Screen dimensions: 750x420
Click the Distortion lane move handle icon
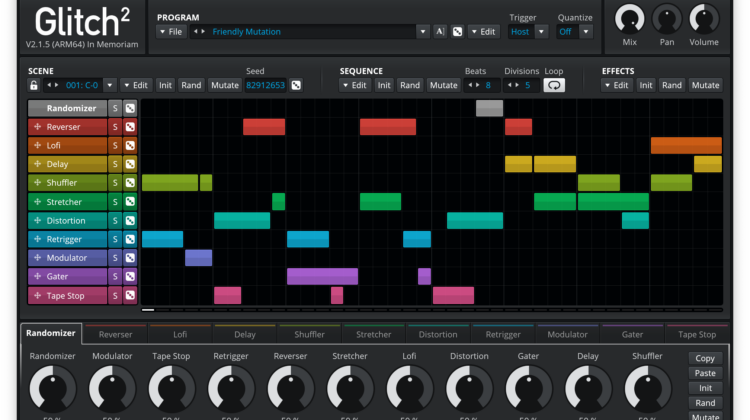(x=37, y=221)
